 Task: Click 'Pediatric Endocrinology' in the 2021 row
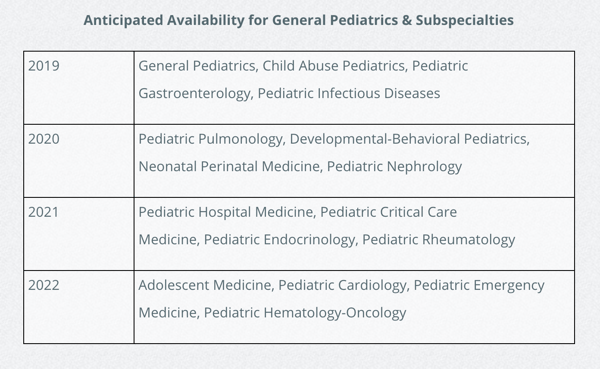click(279, 240)
